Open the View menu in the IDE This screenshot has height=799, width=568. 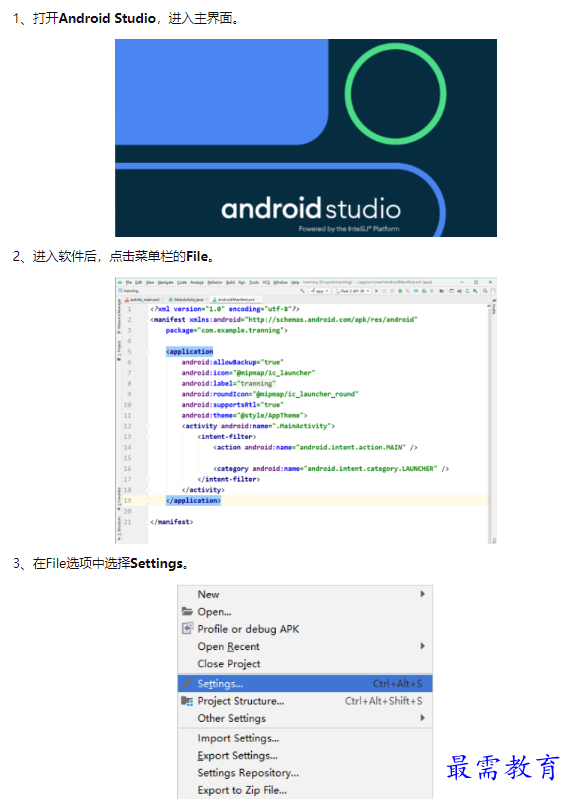[150, 282]
